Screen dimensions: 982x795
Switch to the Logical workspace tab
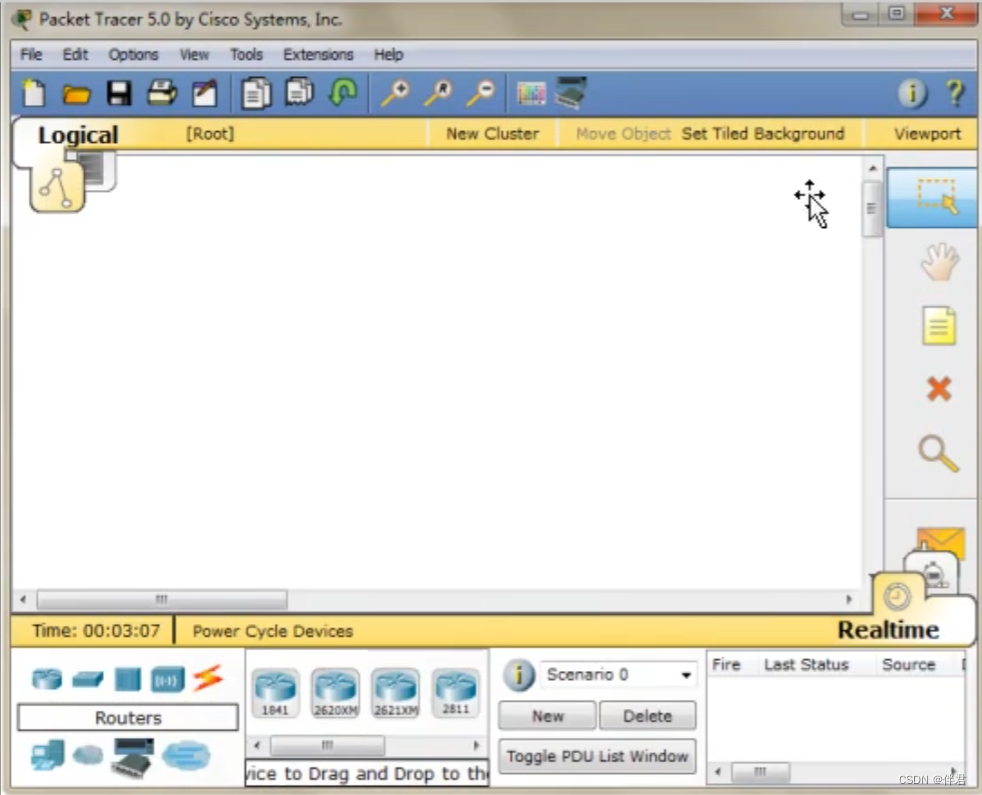(x=78, y=135)
